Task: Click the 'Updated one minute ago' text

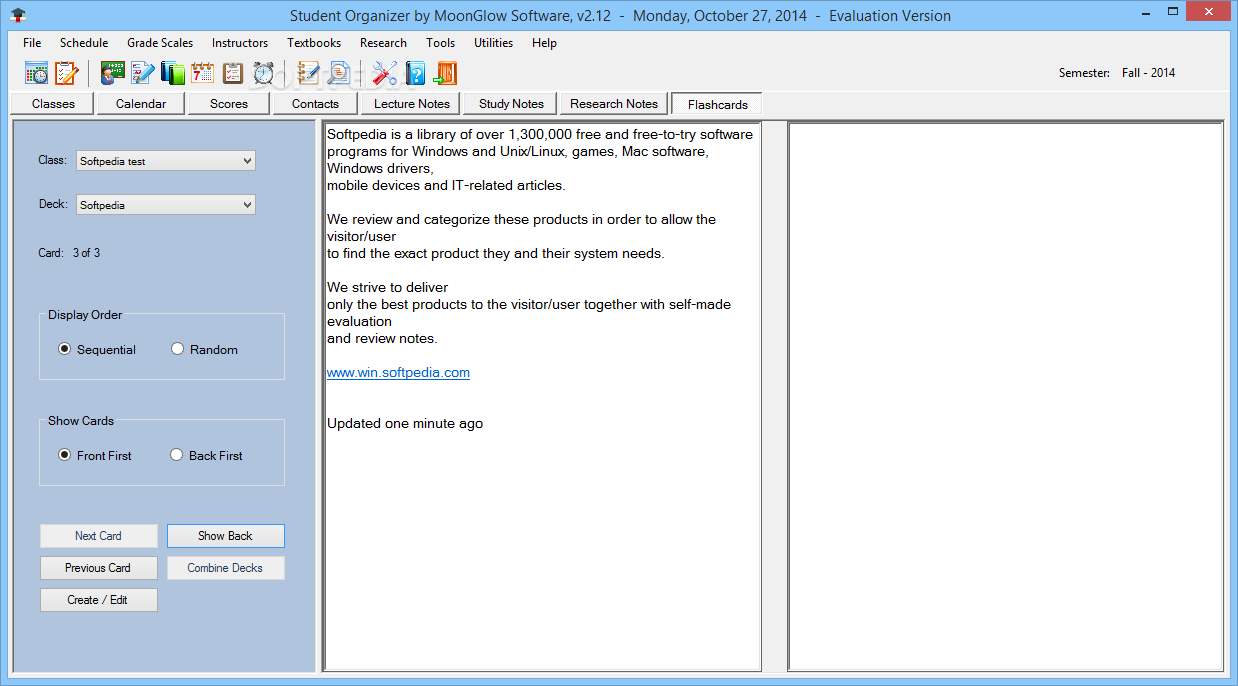Action: pyautogui.click(x=405, y=424)
